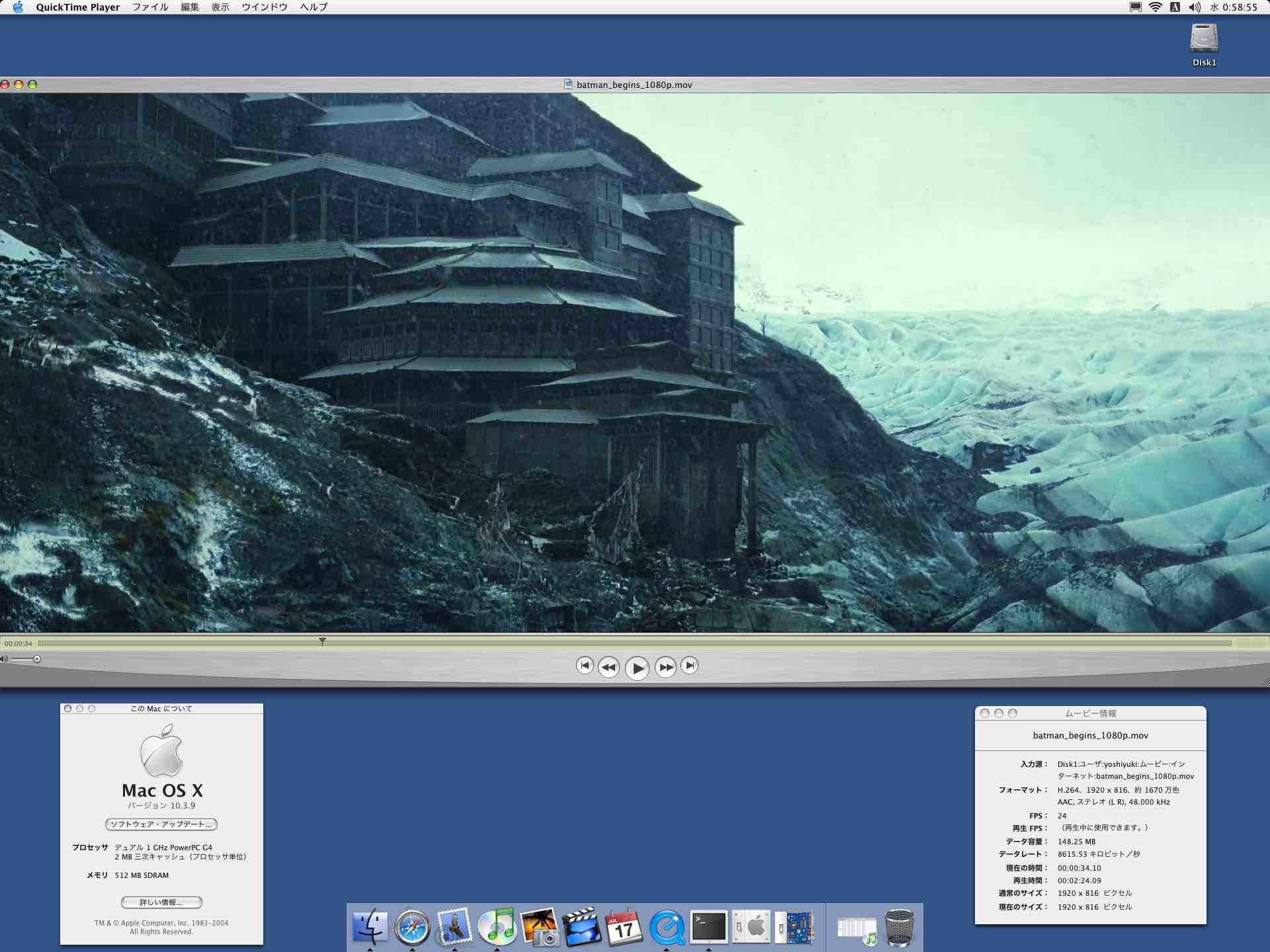1270x952 pixels.
Task: Click ソフトウェア・アップデート button
Action: [161, 824]
